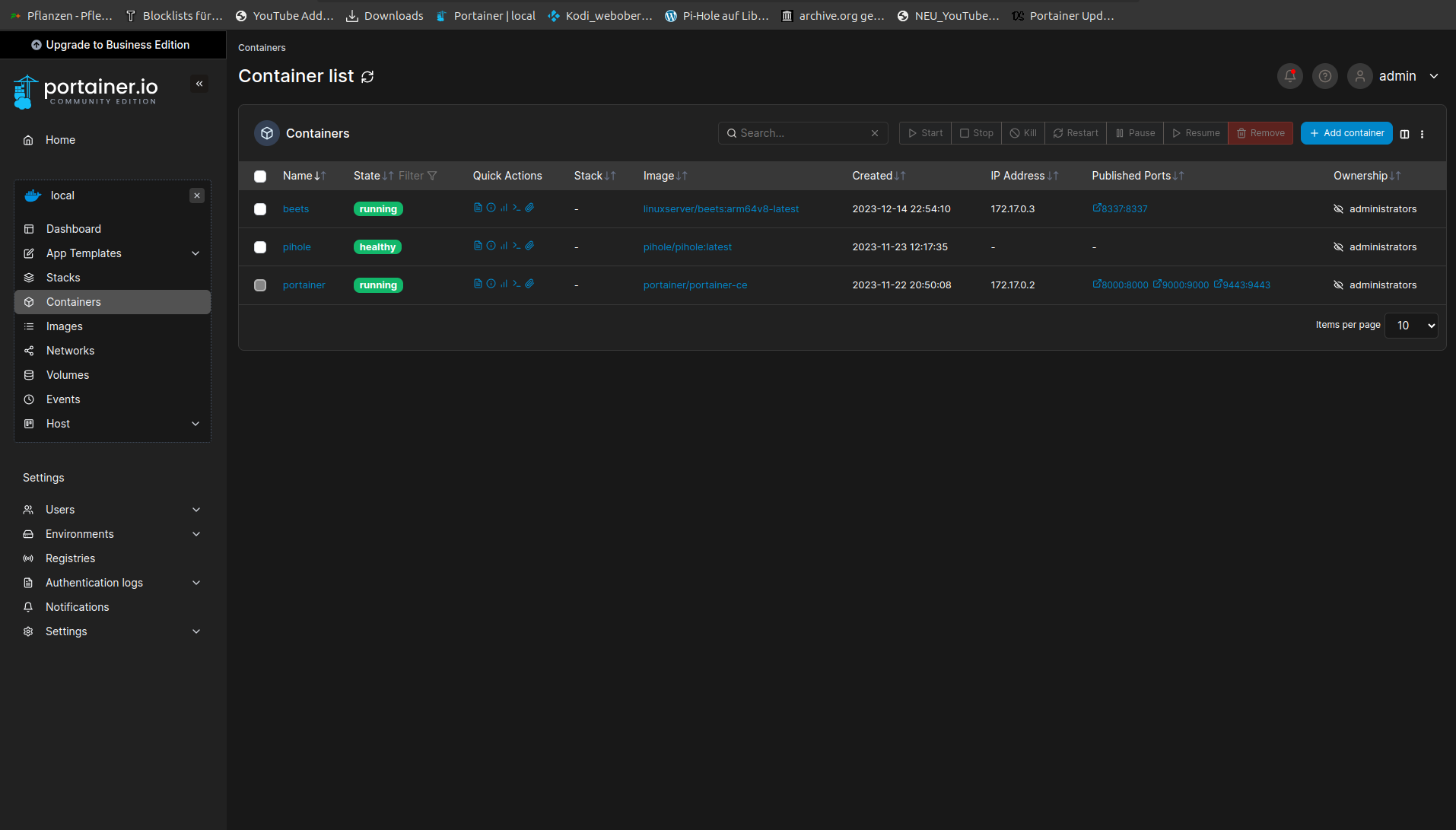Click the Add container button
The width and height of the screenshot is (1456, 830).
pos(1346,133)
